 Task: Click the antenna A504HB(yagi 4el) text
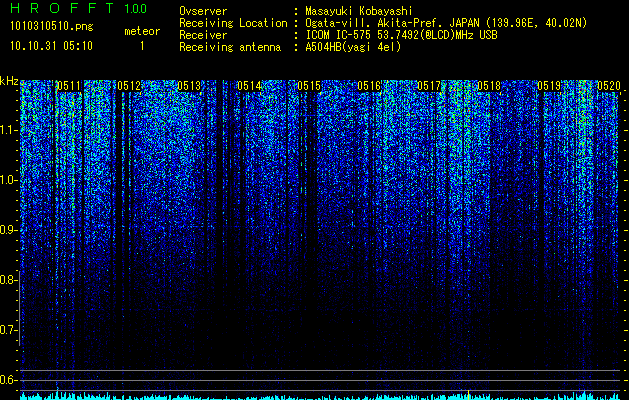(353, 47)
